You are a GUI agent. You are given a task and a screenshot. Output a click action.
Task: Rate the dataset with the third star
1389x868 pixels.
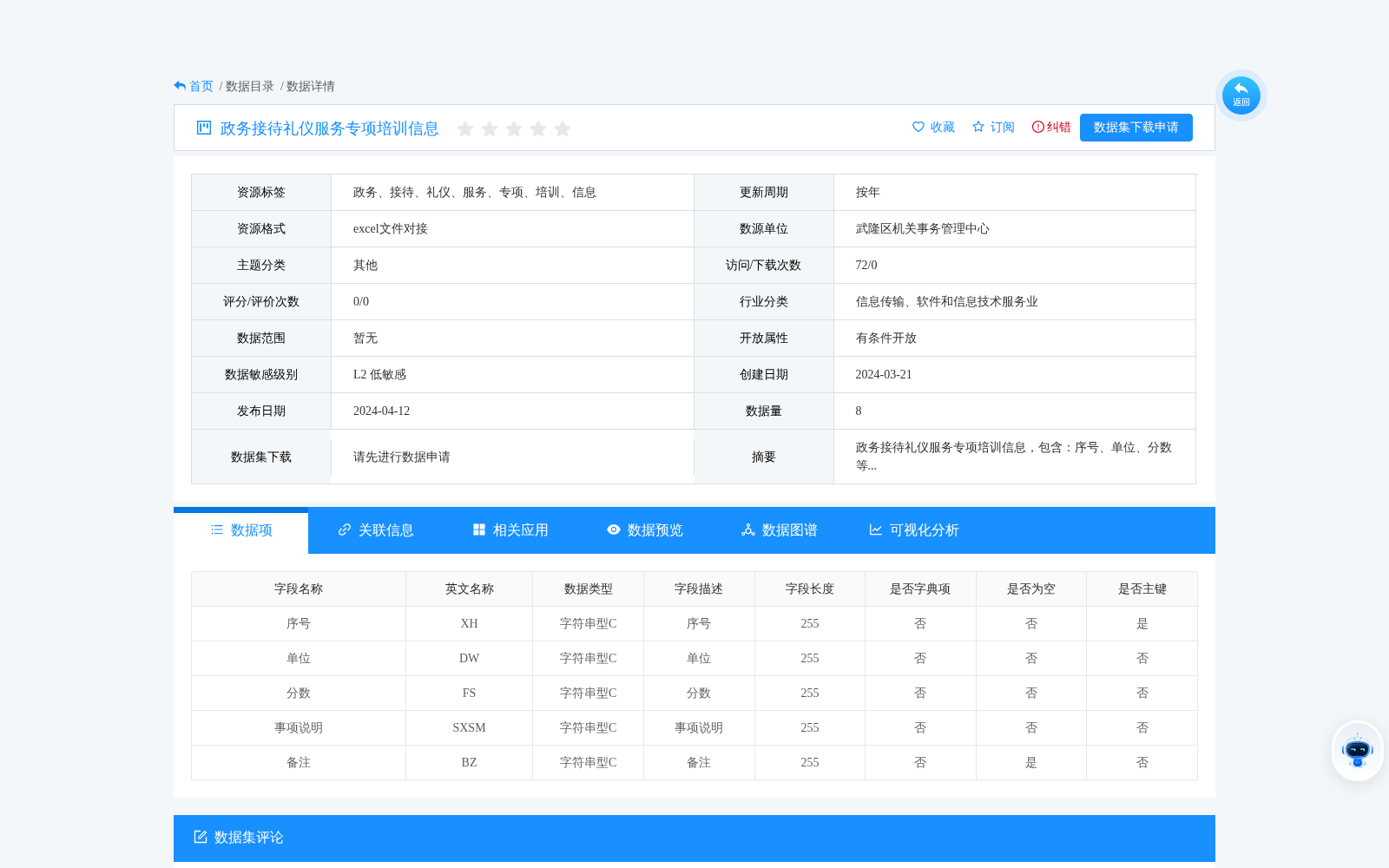pos(514,128)
